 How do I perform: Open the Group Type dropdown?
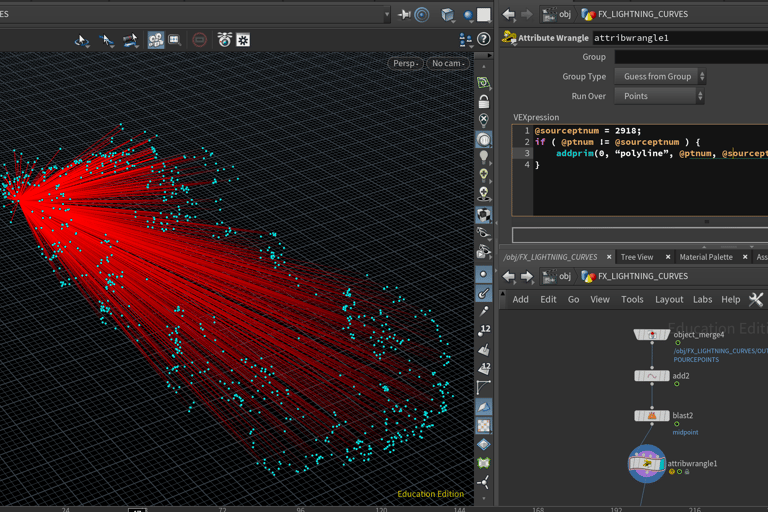point(660,76)
